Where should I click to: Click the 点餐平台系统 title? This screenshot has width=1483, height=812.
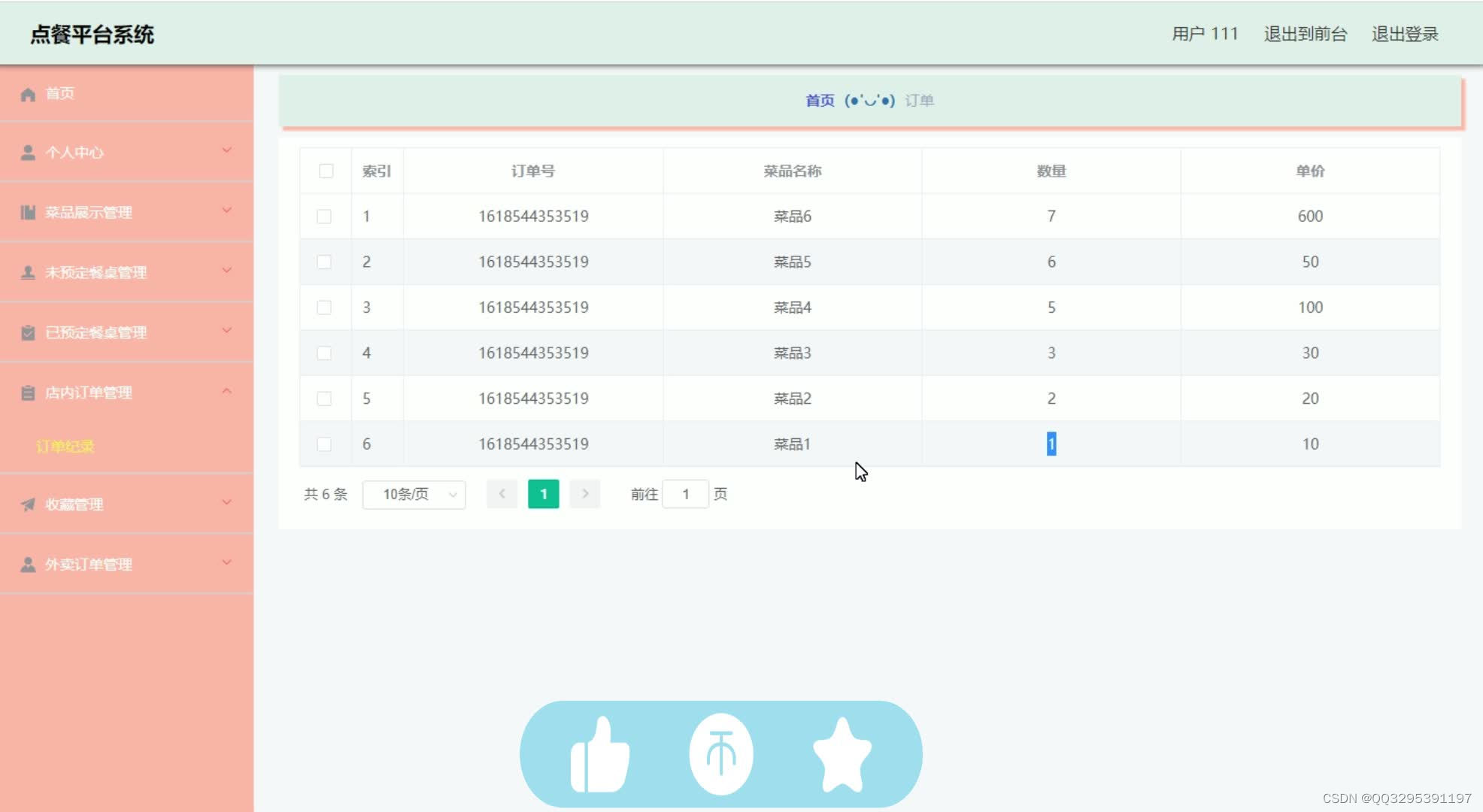(x=92, y=35)
